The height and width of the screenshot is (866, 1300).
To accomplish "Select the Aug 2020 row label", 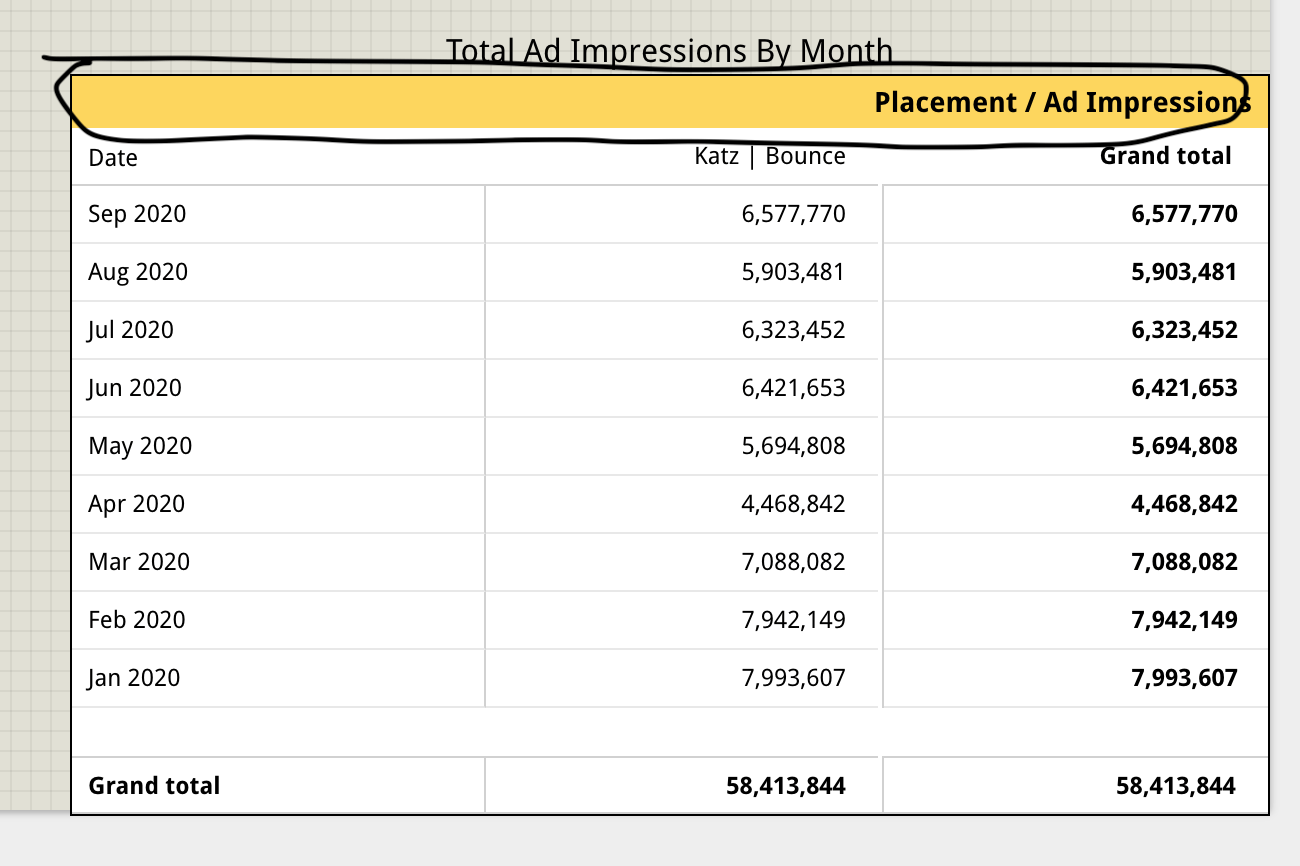I will click(138, 271).
